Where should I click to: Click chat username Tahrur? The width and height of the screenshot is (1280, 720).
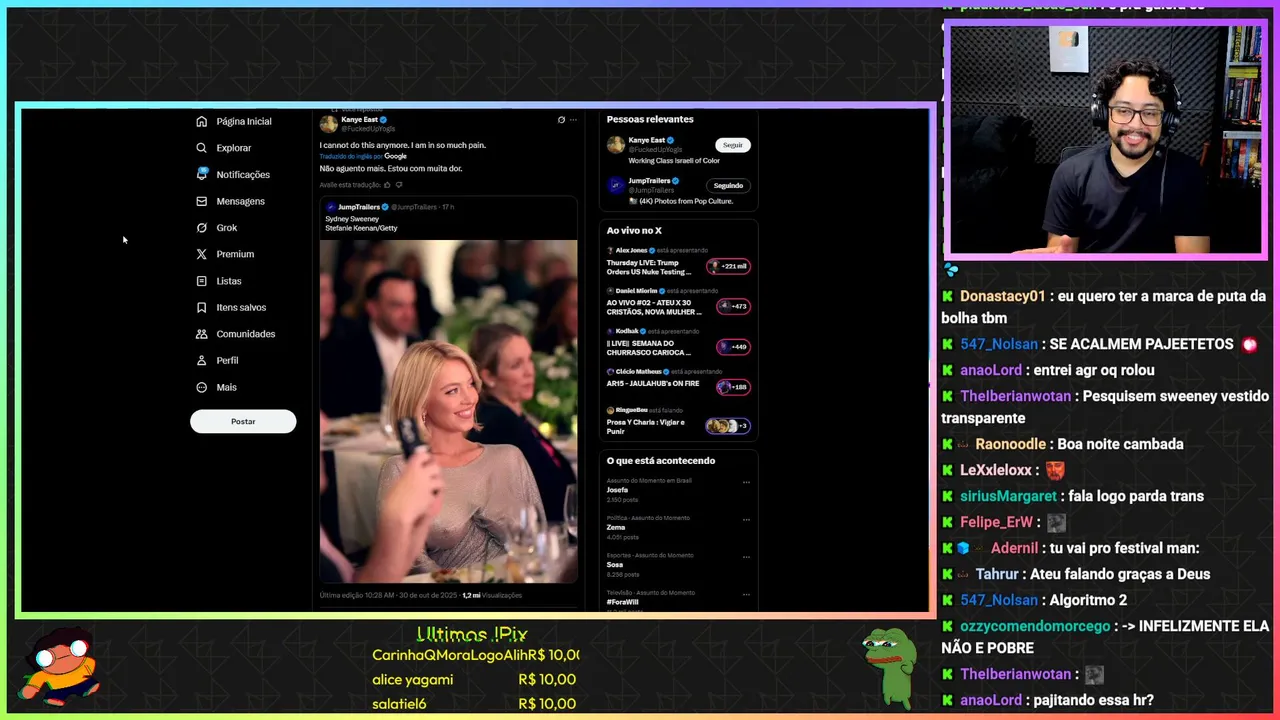(x=997, y=574)
